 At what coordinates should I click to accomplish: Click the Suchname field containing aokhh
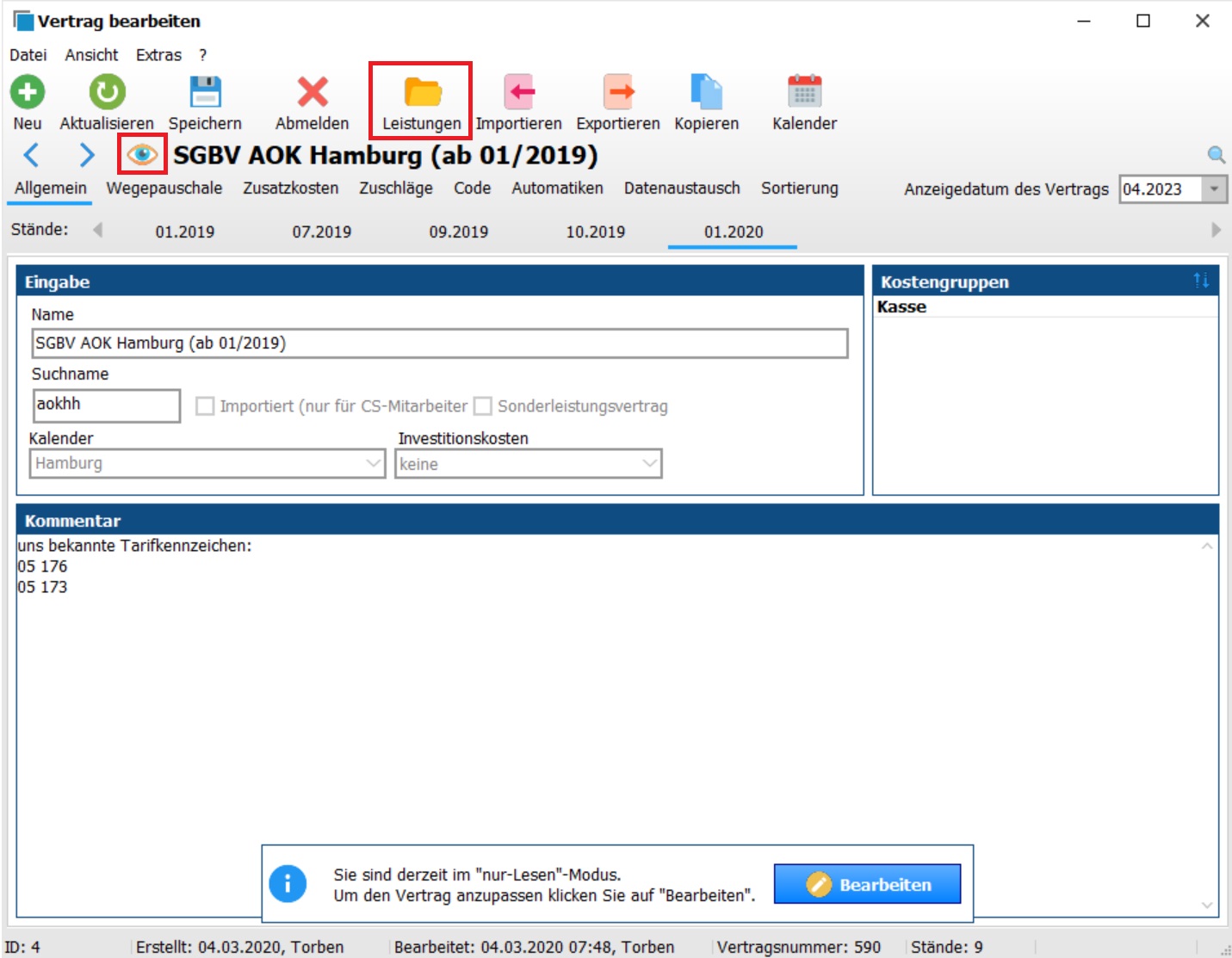click(107, 405)
